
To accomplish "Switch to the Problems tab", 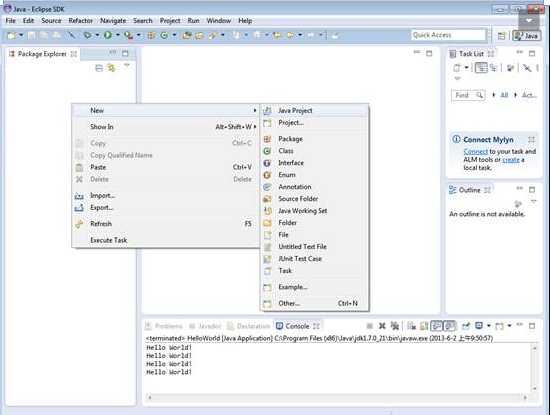I will pos(164,326).
